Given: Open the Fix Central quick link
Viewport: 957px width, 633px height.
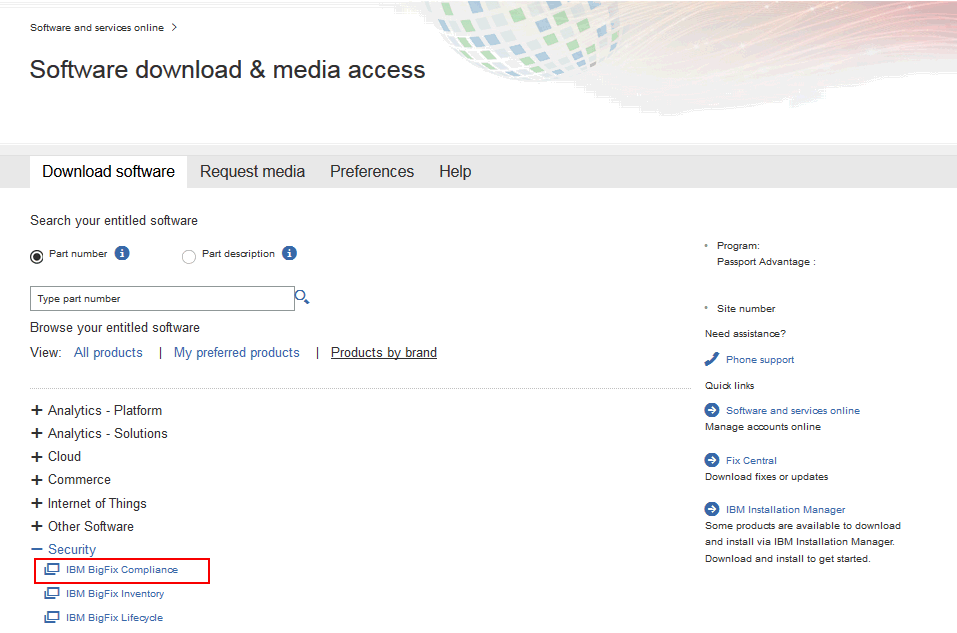Looking at the screenshot, I should point(751,460).
